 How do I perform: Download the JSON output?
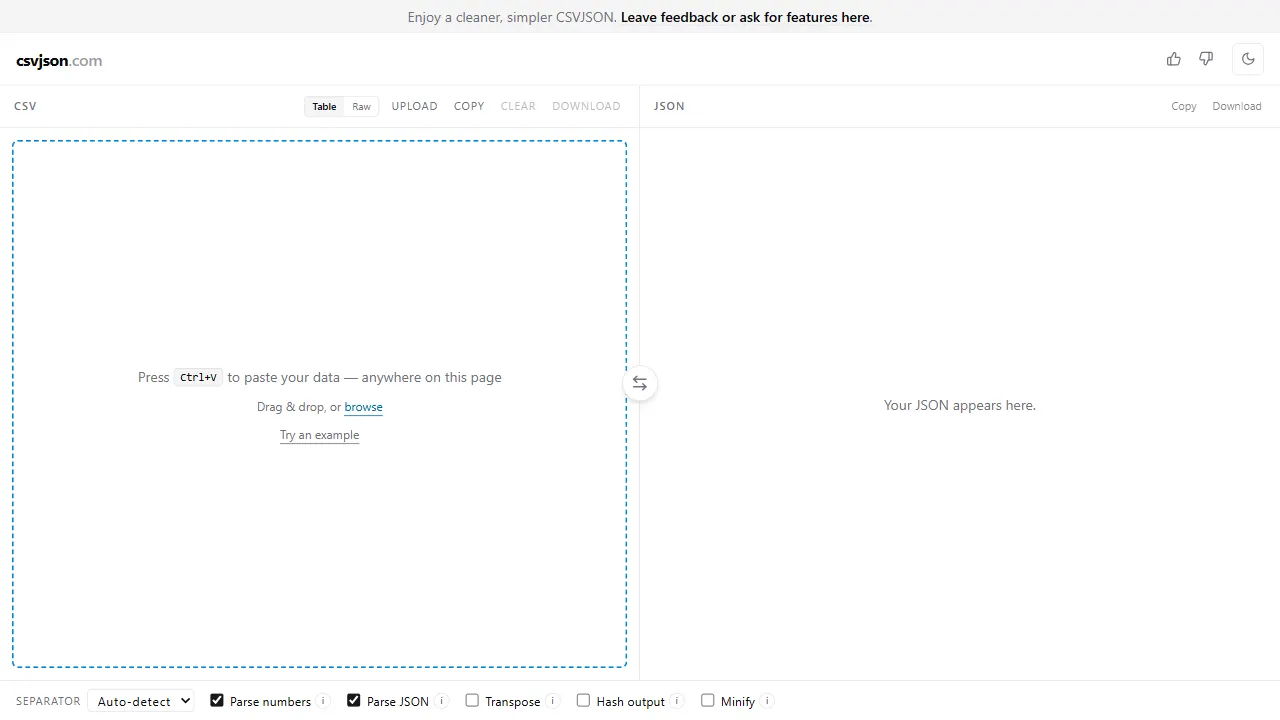pos(1237,106)
